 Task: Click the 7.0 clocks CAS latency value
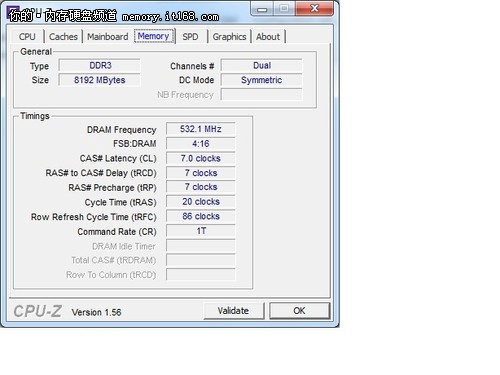point(201,158)
